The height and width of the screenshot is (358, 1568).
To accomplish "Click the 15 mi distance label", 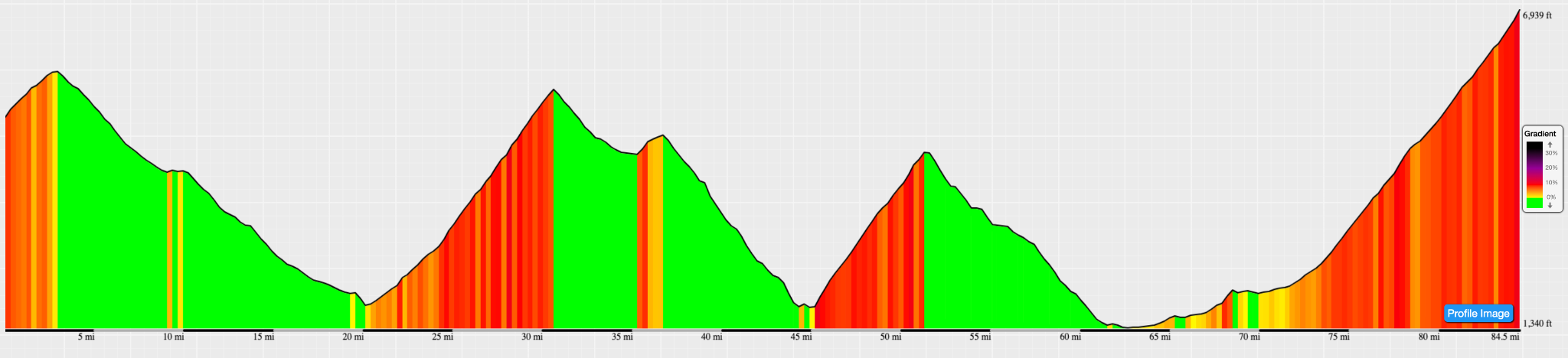I will pos(263,337).
